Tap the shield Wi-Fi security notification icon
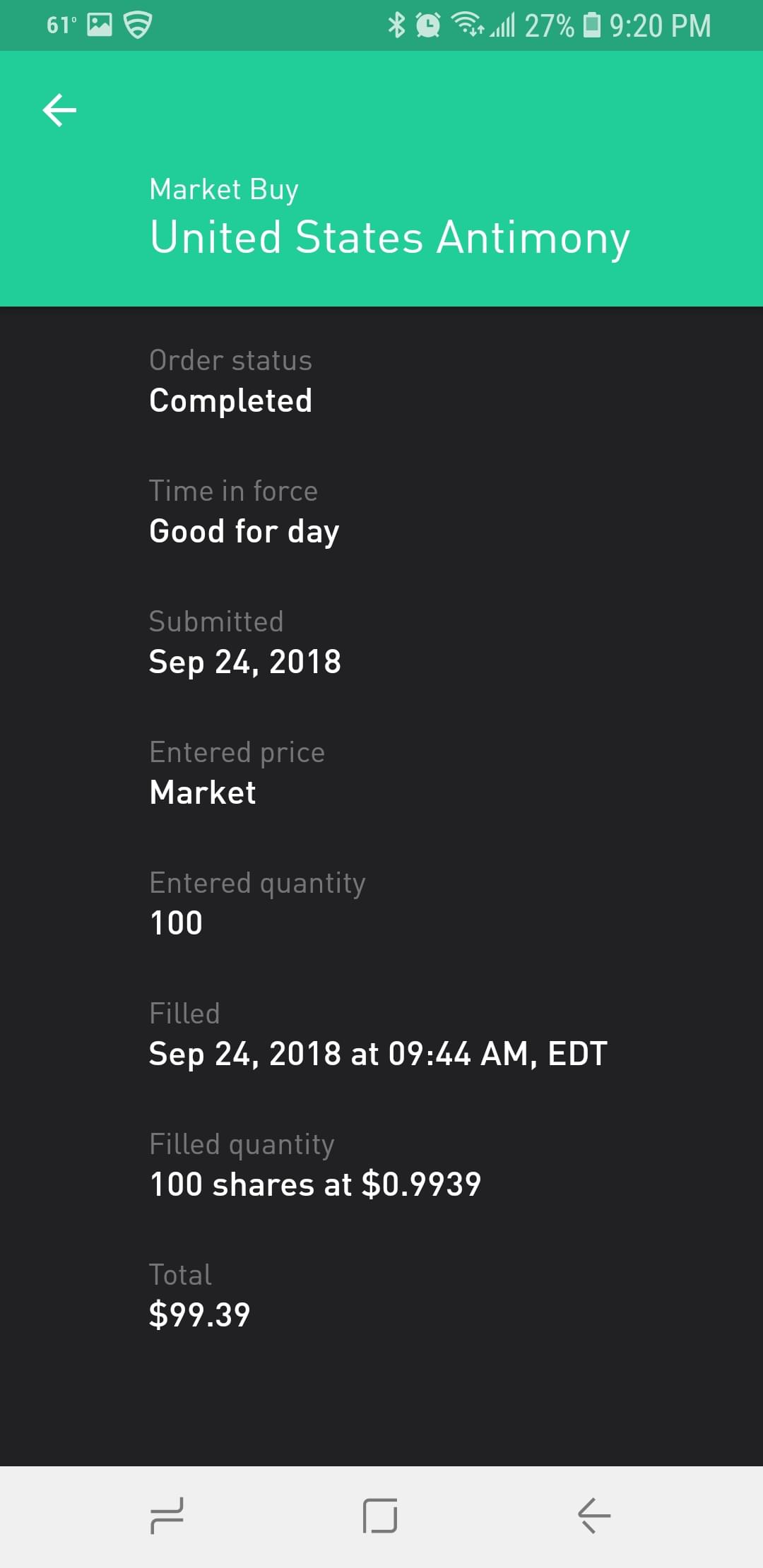Image resolution: width=763 pixels, height=1568 pixels. (x=138, y=25)
